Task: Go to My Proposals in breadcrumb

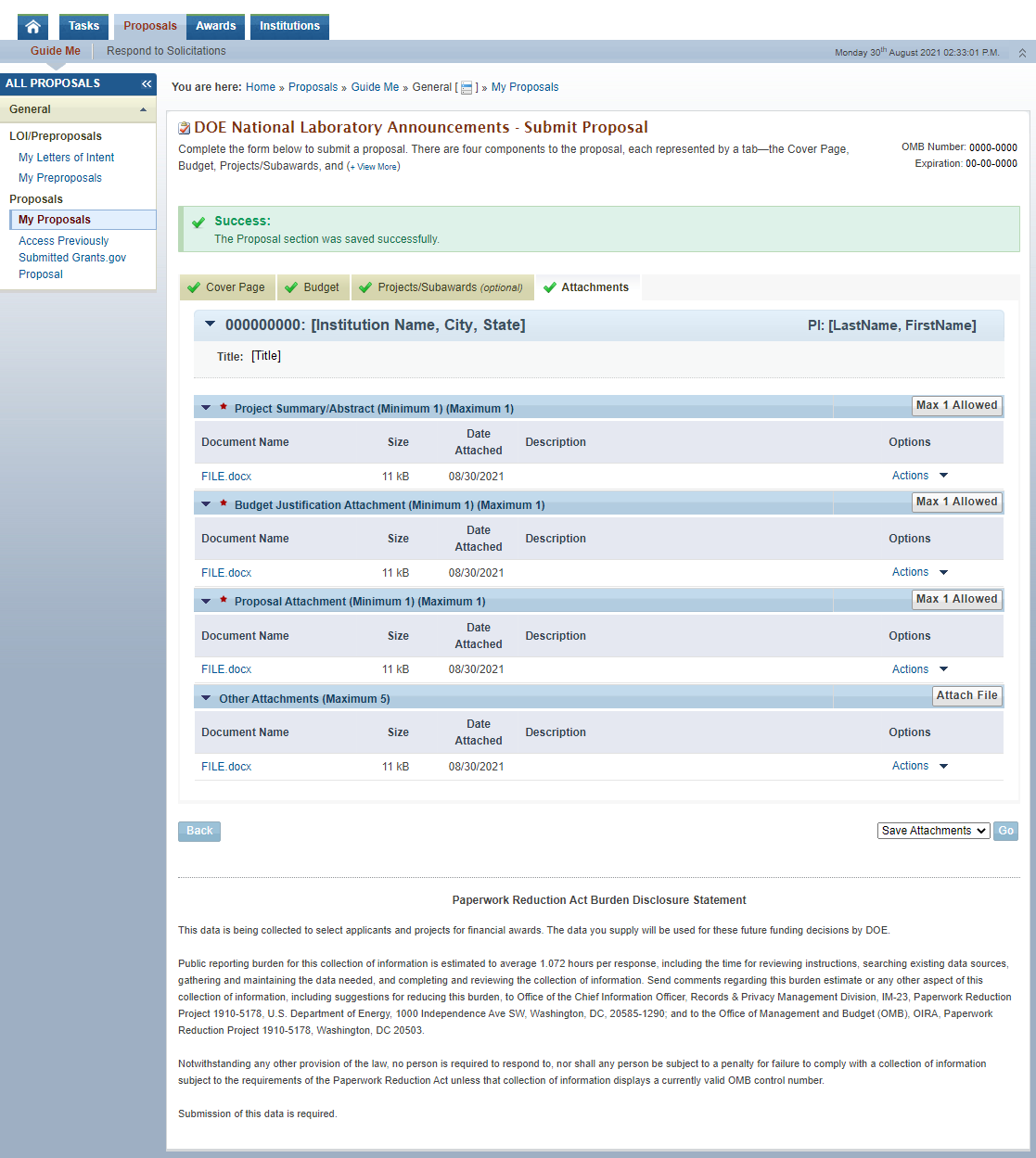Action: tap(525, 87)
